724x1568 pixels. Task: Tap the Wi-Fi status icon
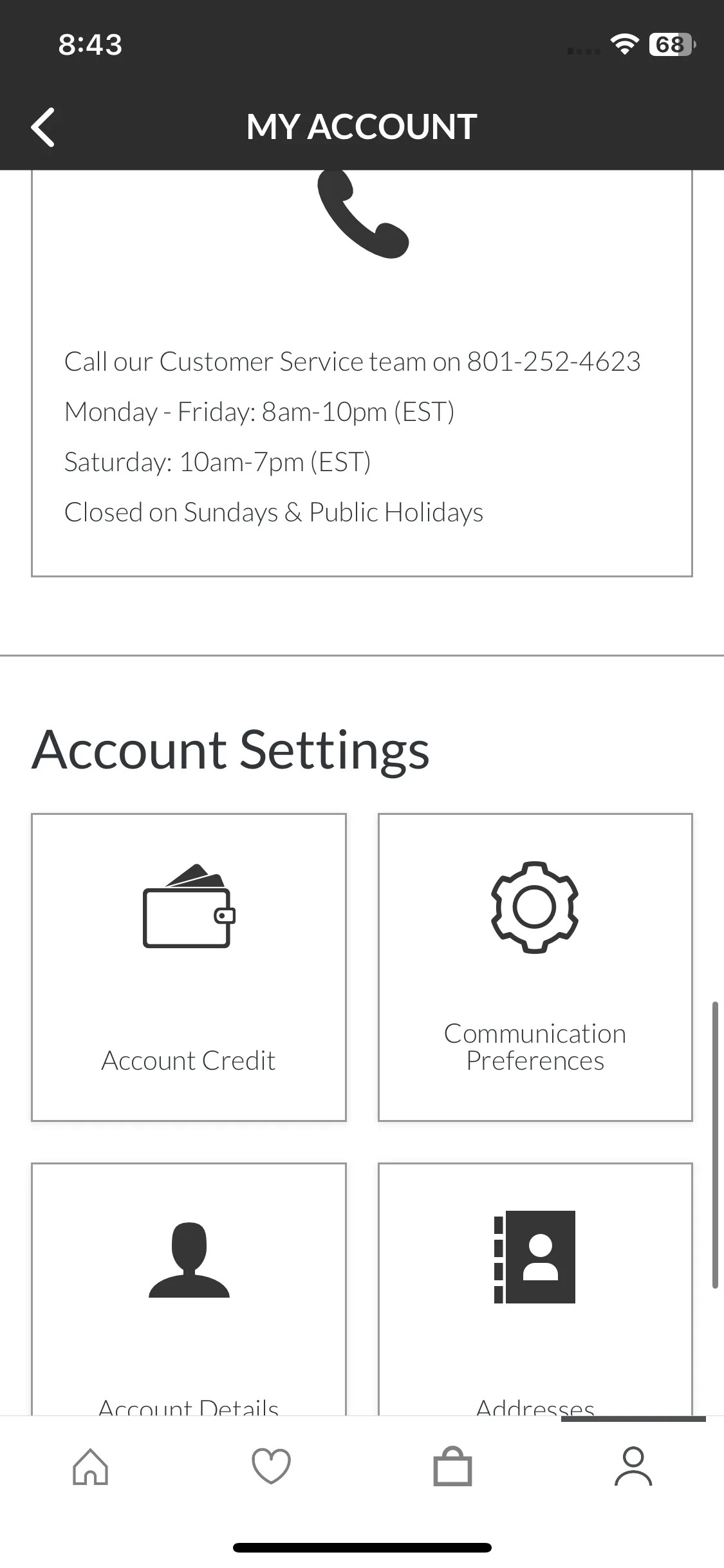pyautogui.click(x=624, y=44)
